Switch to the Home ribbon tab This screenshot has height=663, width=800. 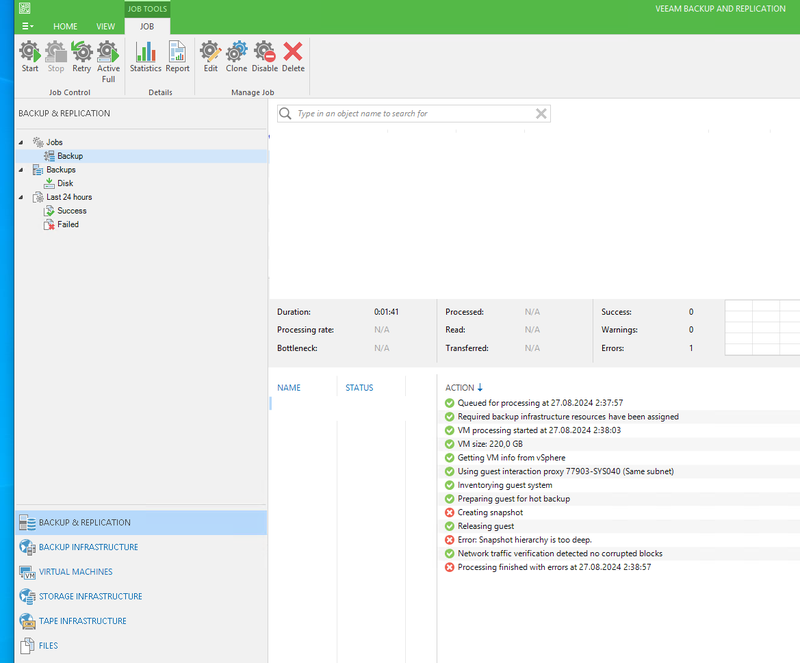[65, 26]
